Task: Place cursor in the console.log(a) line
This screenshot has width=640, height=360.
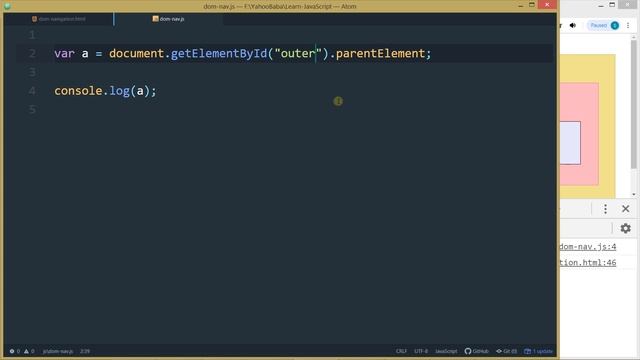Action: click(x=105, y=91)
